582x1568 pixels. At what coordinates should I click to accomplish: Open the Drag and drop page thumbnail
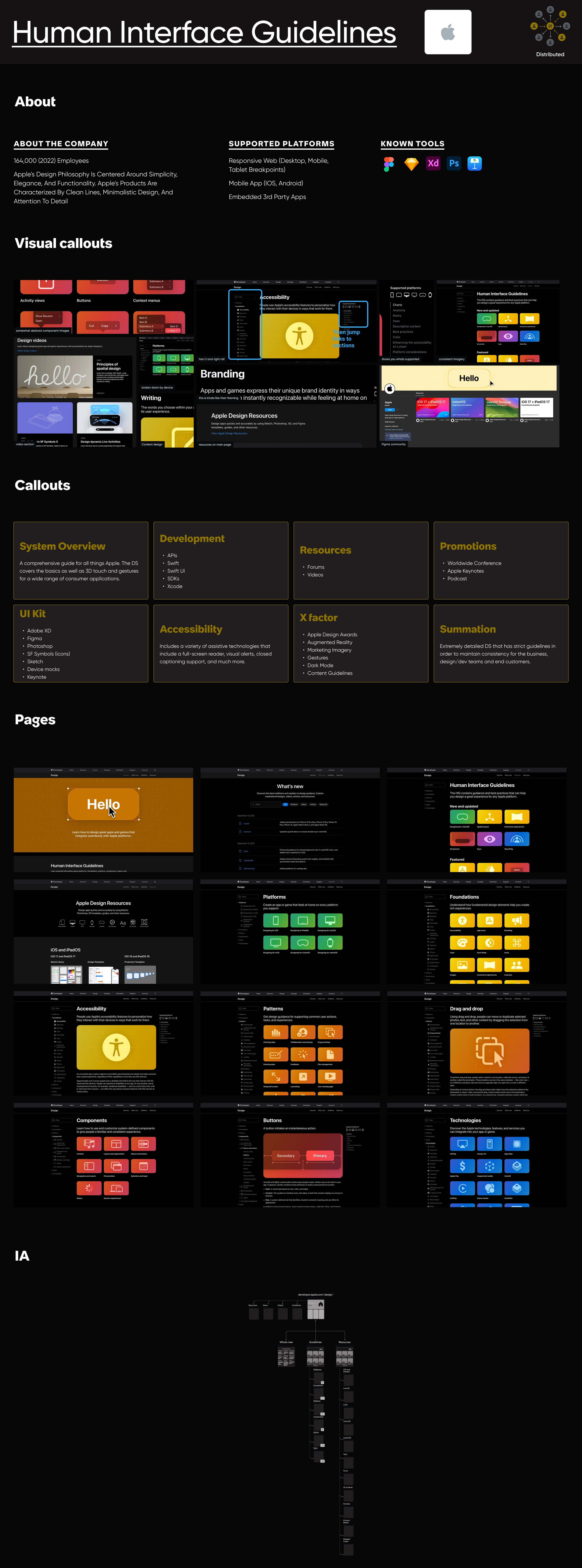coord(477,1043)
